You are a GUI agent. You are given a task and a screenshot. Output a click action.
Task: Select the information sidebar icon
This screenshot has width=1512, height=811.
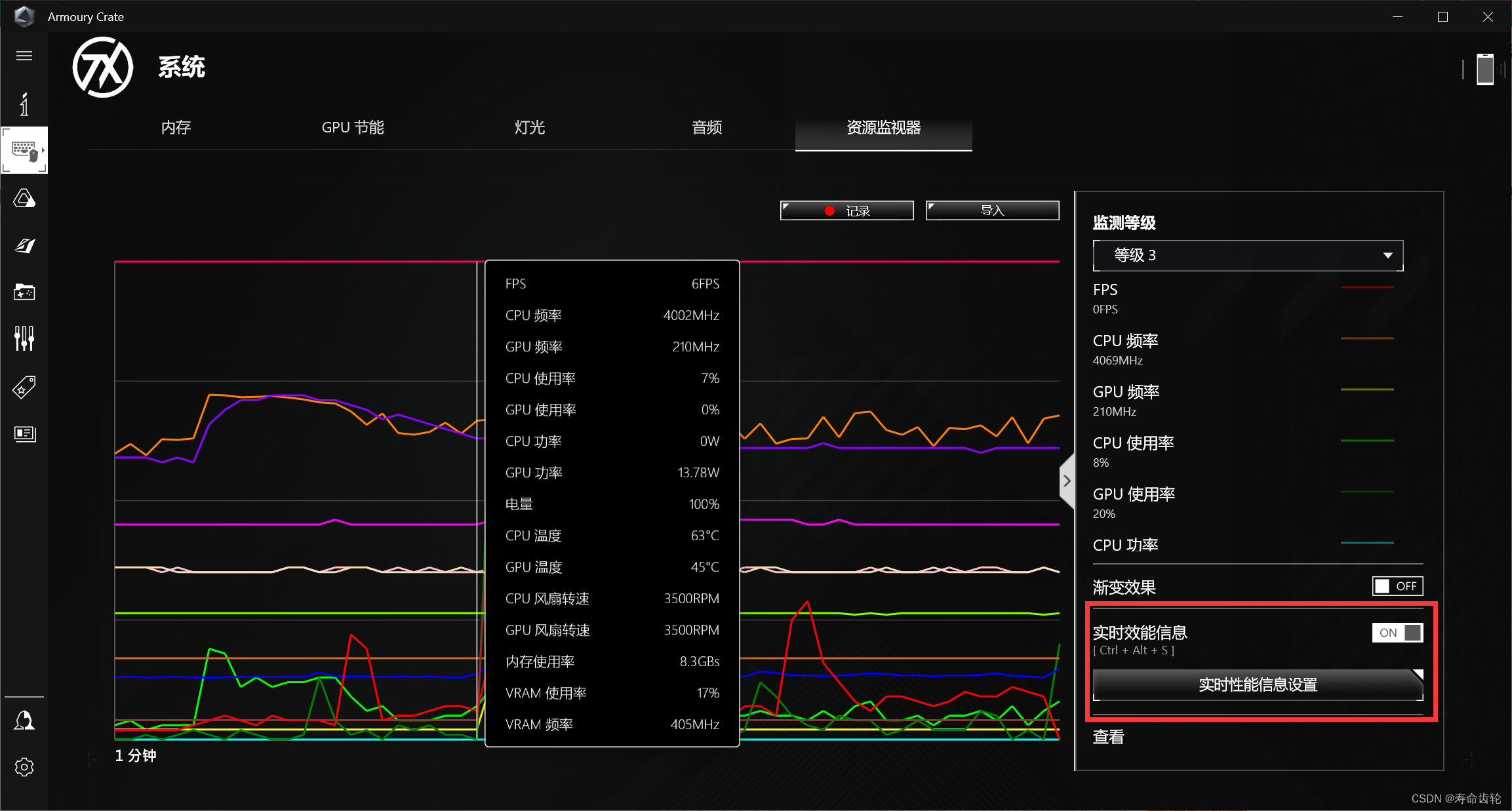24,104
